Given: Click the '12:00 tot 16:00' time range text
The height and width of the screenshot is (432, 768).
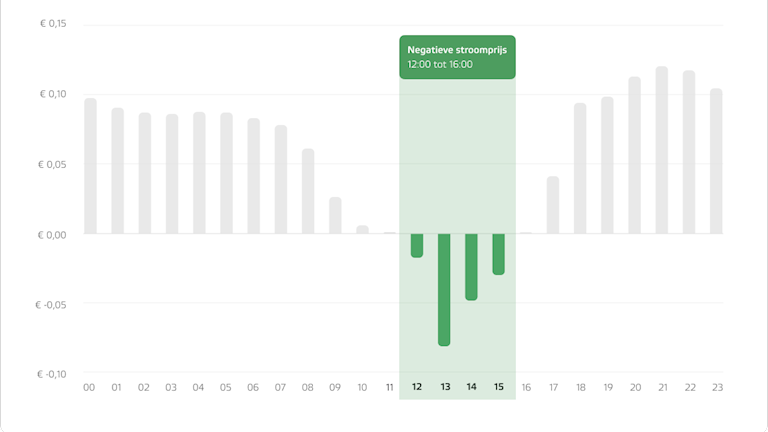Looking at the screenshot, I should (440, 65).
